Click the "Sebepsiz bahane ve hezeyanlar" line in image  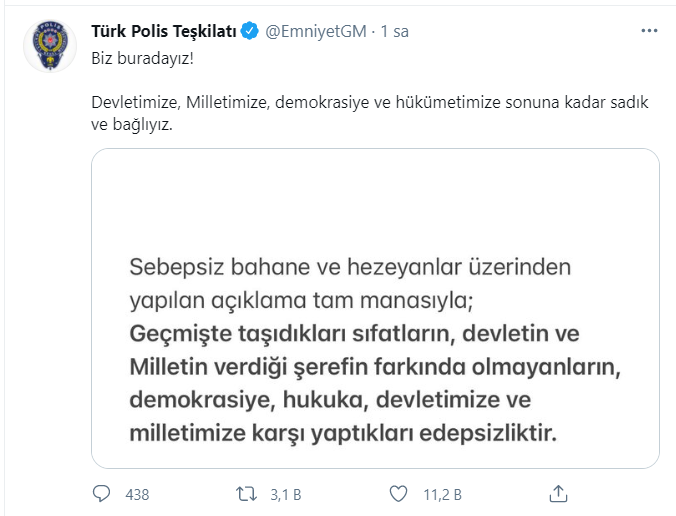click(x=350, y=267)
